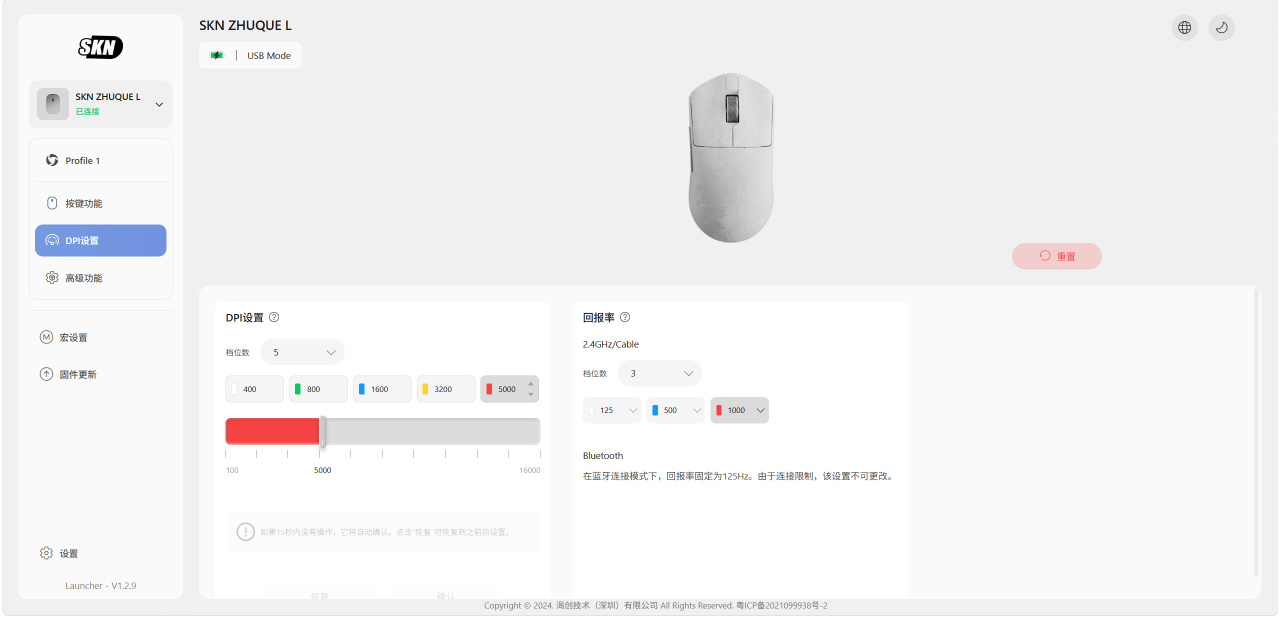Click the DPI settings help question mark
This screenshot has height=617, width=1280.
[274, 317]
